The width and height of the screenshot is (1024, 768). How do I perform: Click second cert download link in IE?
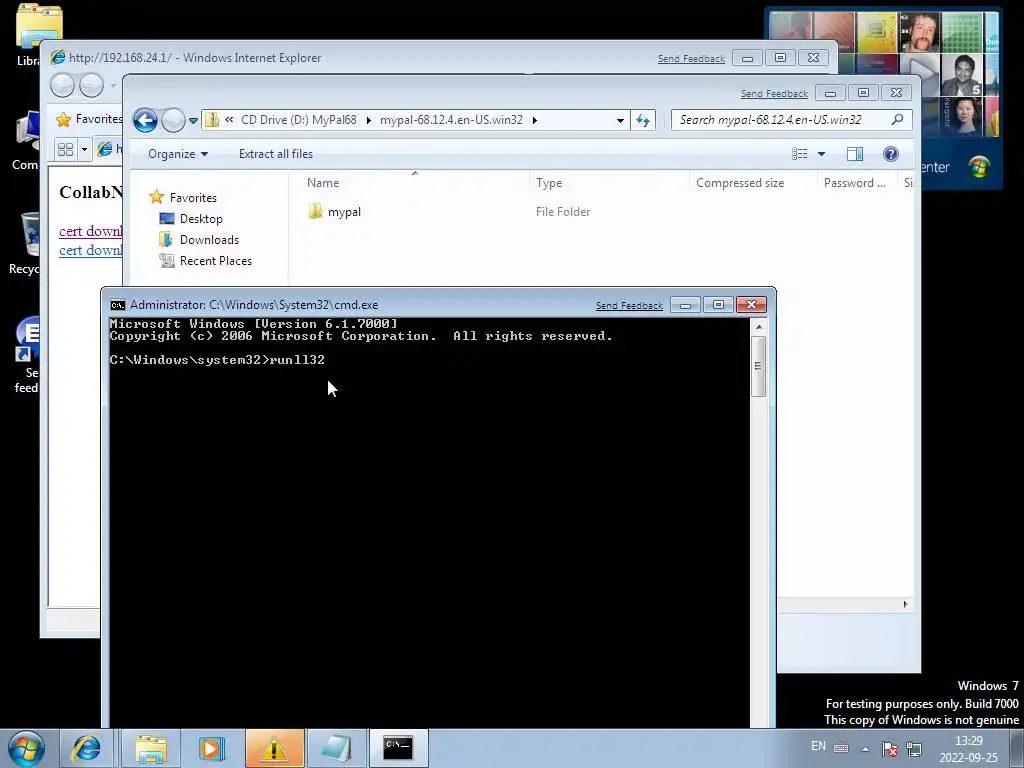tap(91, 251)
